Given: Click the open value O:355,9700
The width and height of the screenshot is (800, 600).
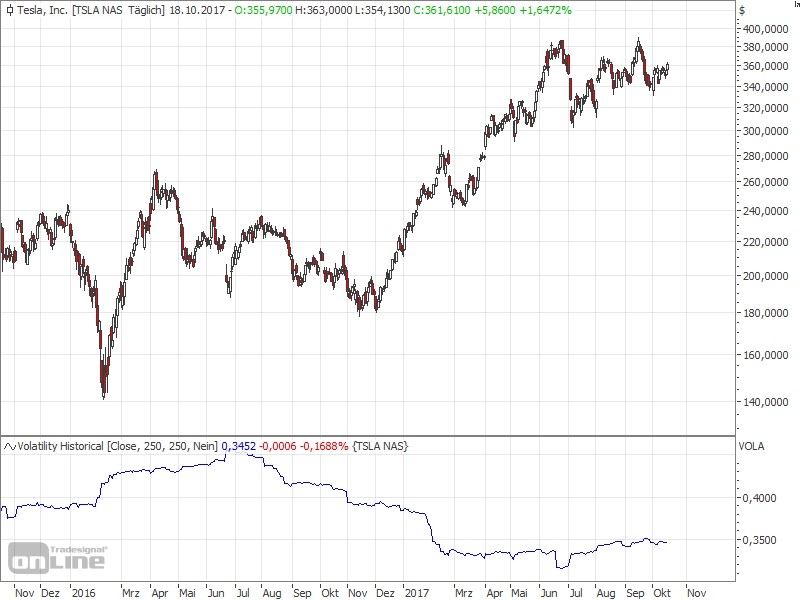Looking at the screenshot, I should point(263,10).
